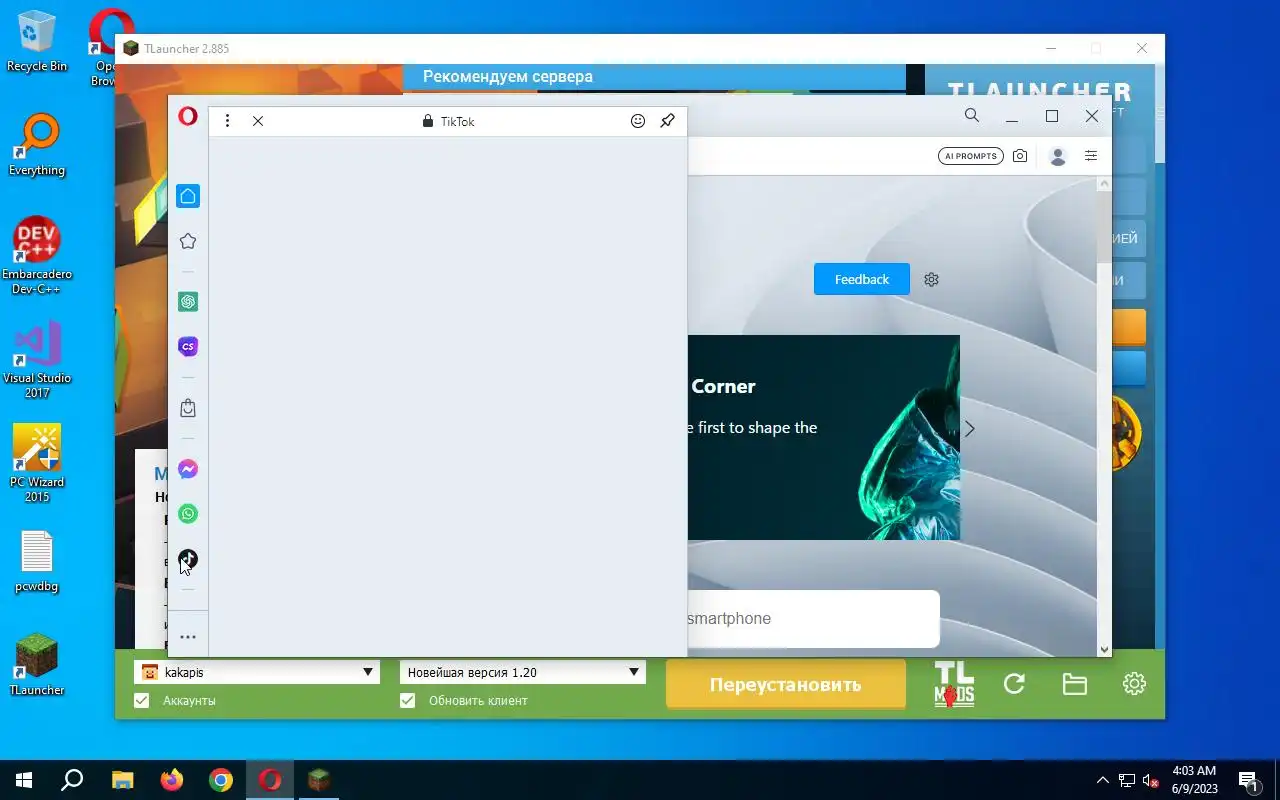The height and width of the screenshot is (800, 1280).
Task: Switch to TLauncher Minecraft taskbar button
Action: pyautogui.click(x=319, y=780)
